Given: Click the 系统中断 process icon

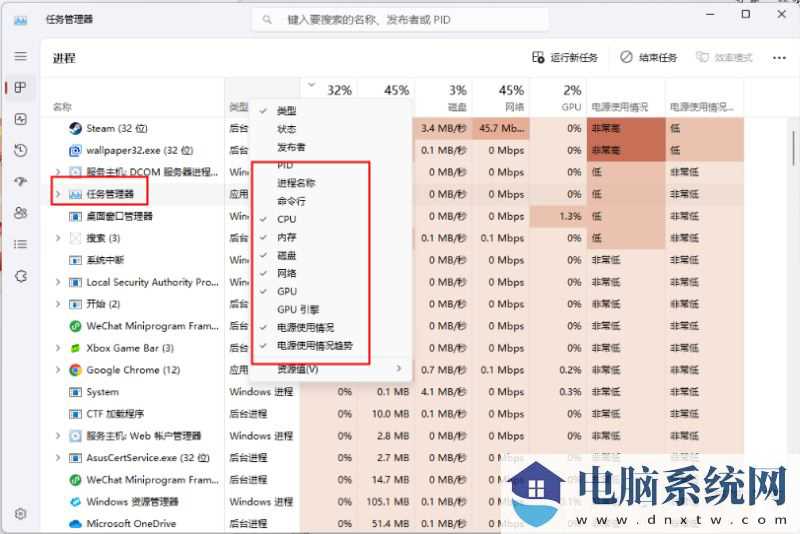Looking at the screenshot, I should coord(75,260).
